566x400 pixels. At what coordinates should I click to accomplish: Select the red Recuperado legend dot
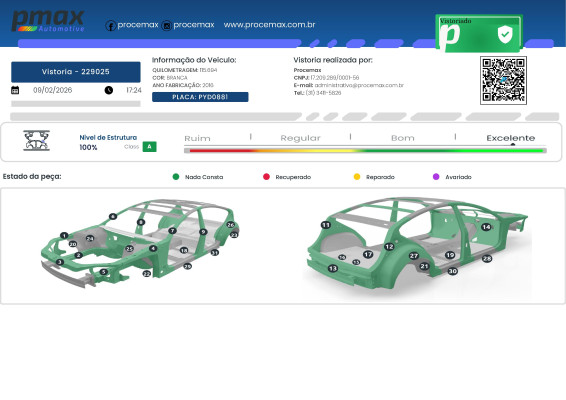pos(266,177)
